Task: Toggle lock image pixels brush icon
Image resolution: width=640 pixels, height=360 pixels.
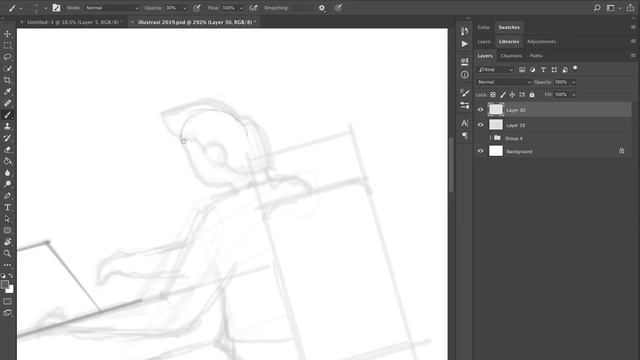Action: (503, 95)
